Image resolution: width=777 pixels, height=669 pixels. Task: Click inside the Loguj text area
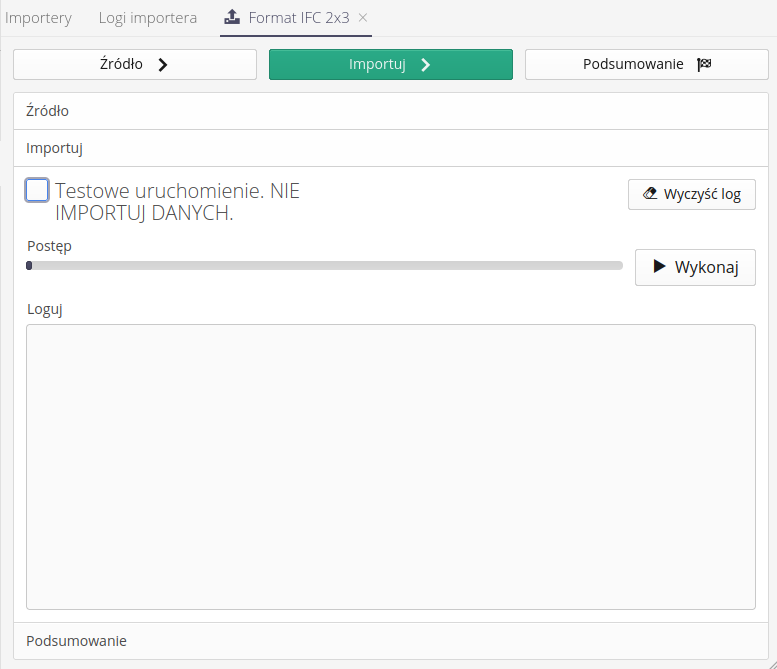coord(390,466)
